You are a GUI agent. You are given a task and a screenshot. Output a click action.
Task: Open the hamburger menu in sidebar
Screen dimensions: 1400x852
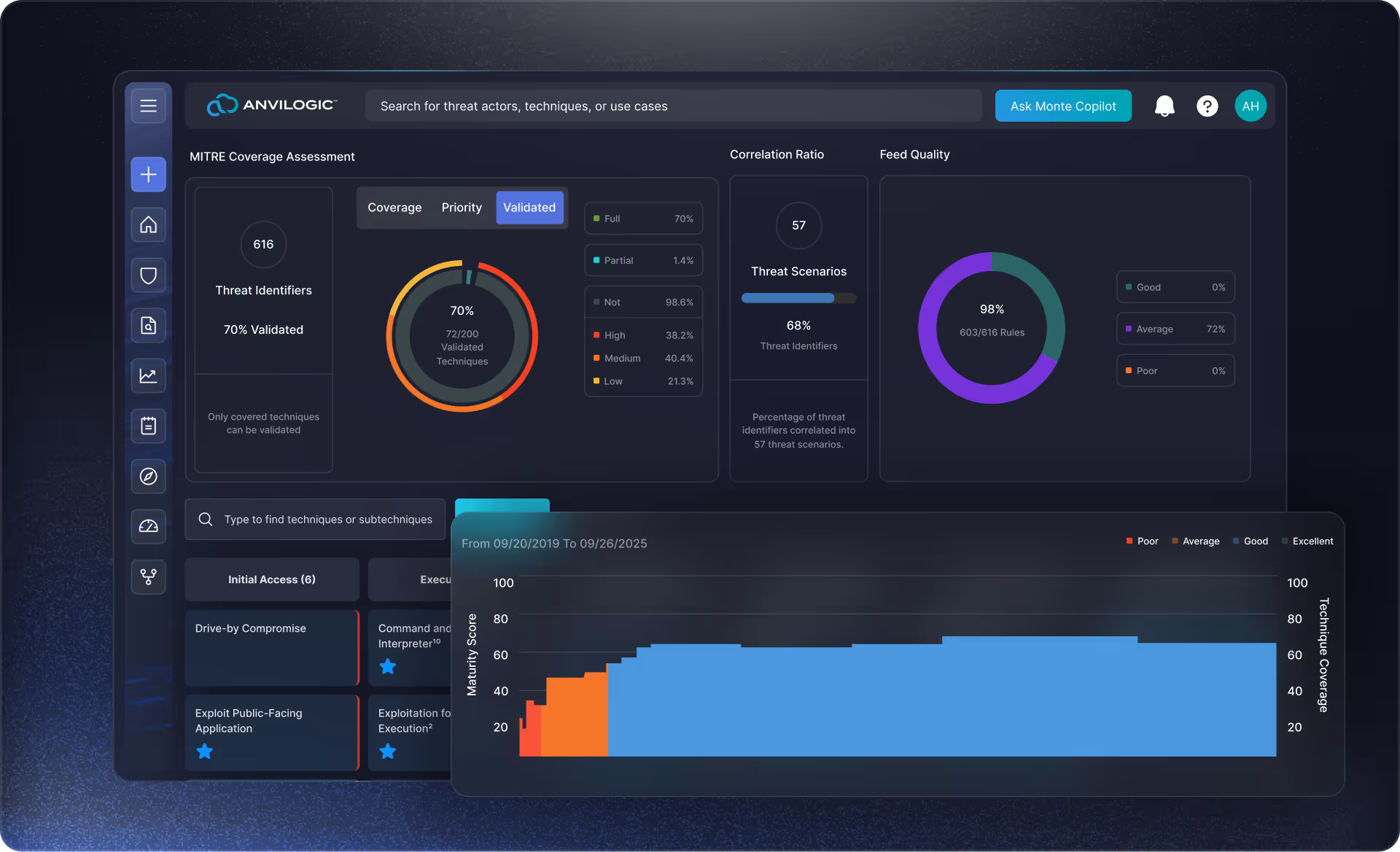pyautogui.click(x=148, y=106)
